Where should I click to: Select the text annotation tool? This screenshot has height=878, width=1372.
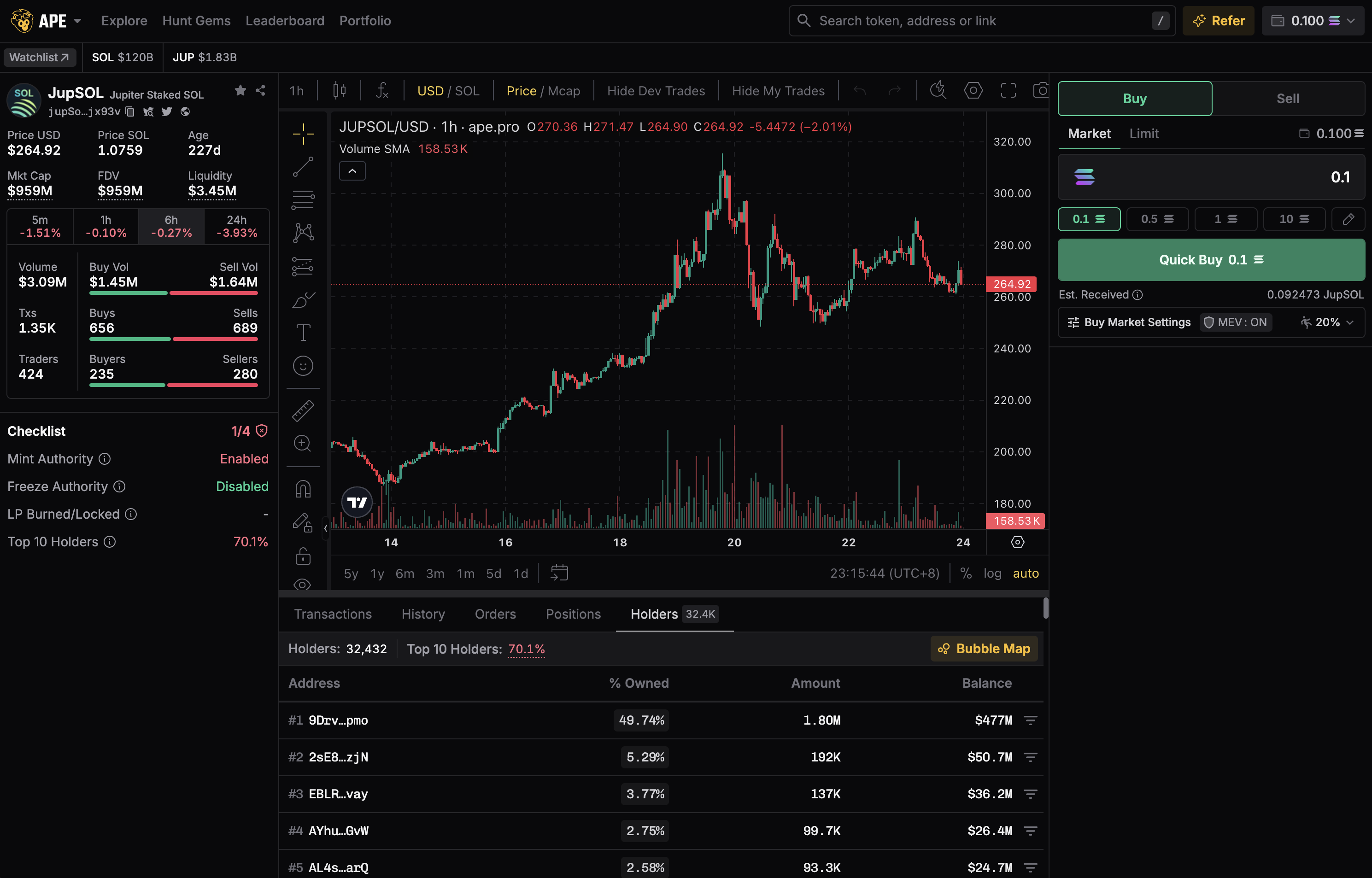click(303, 333)
